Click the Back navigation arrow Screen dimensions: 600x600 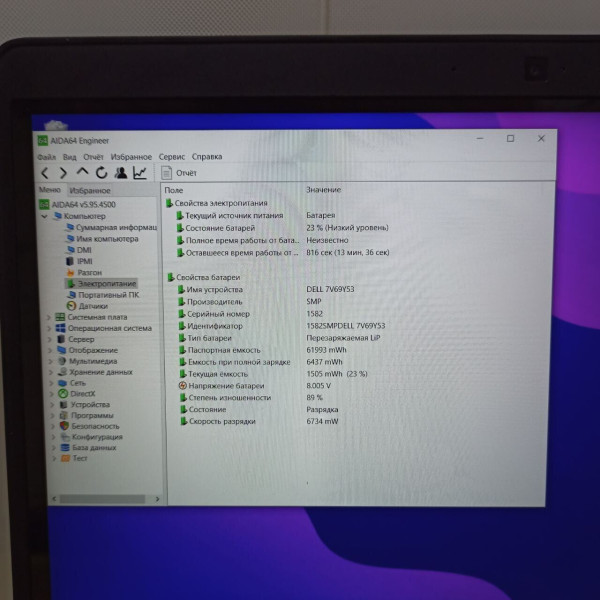[45, 173]
